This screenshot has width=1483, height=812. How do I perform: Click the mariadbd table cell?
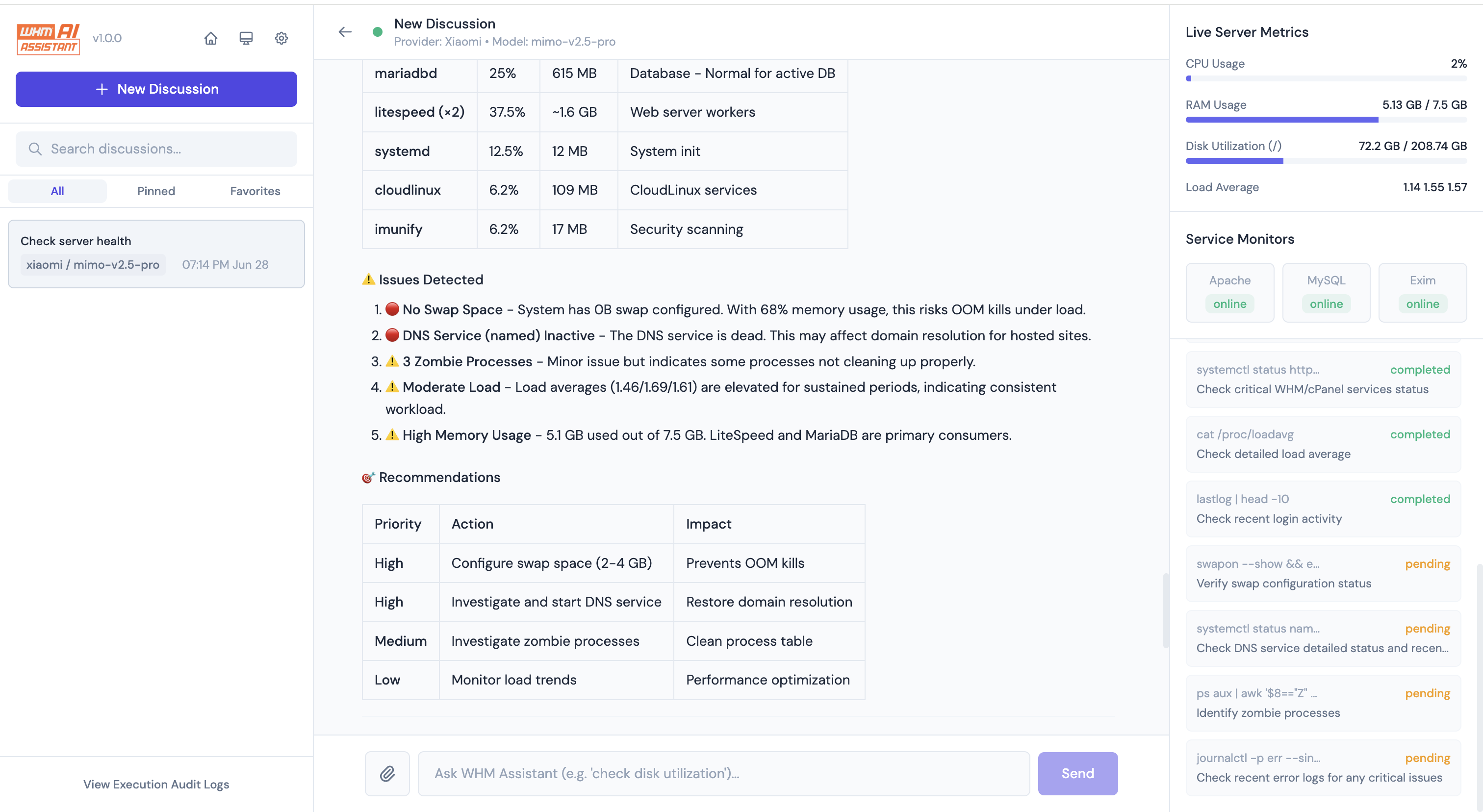pos(419,73)
